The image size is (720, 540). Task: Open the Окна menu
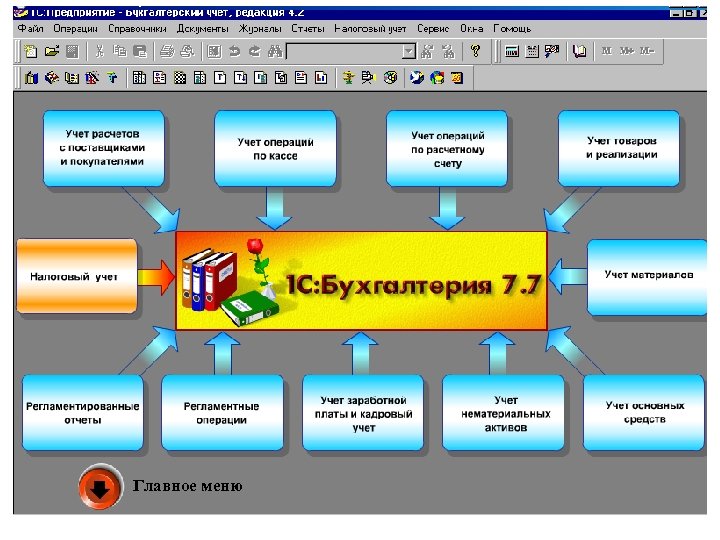click(472, 28)
